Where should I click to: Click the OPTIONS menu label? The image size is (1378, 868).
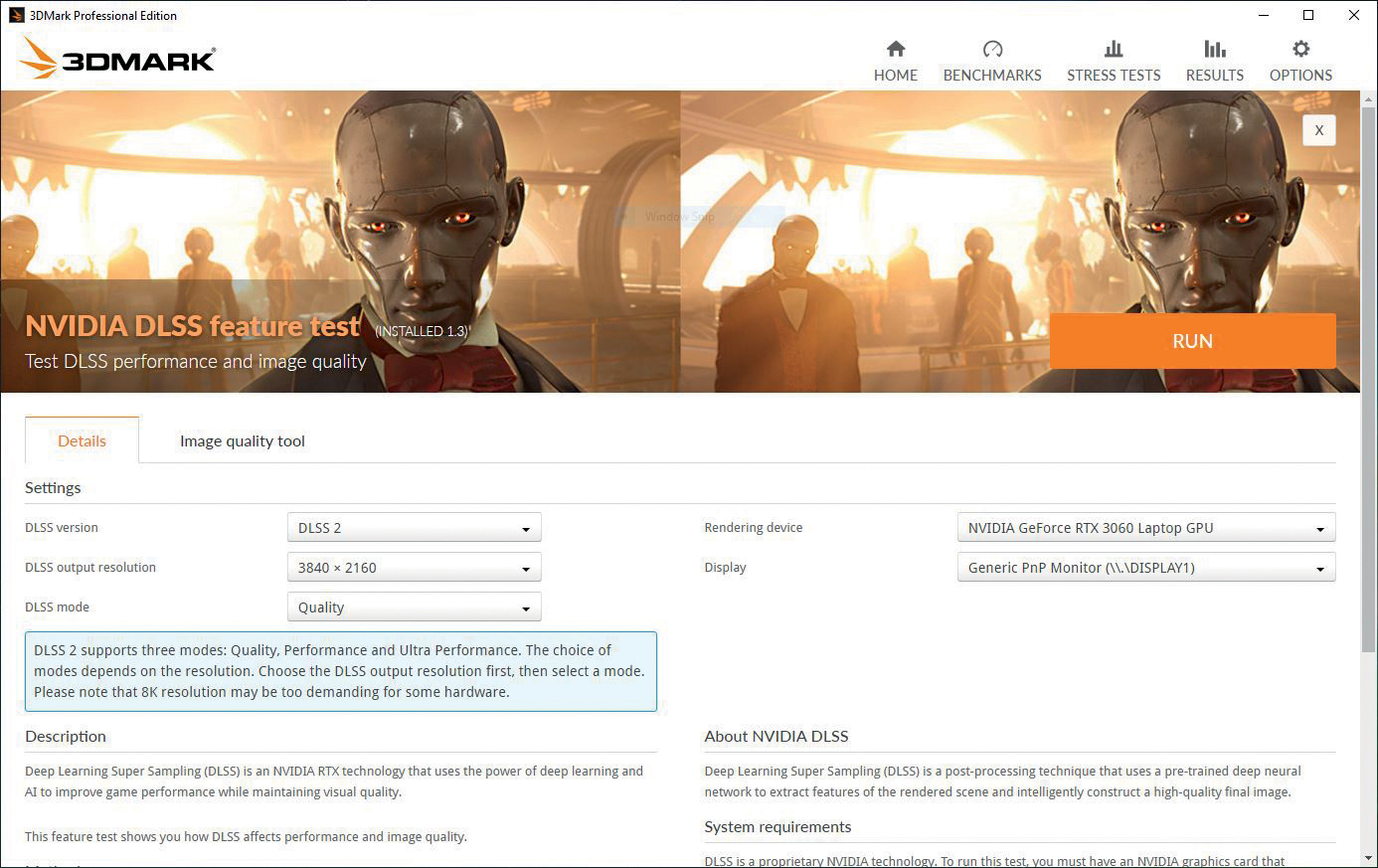1300,75
